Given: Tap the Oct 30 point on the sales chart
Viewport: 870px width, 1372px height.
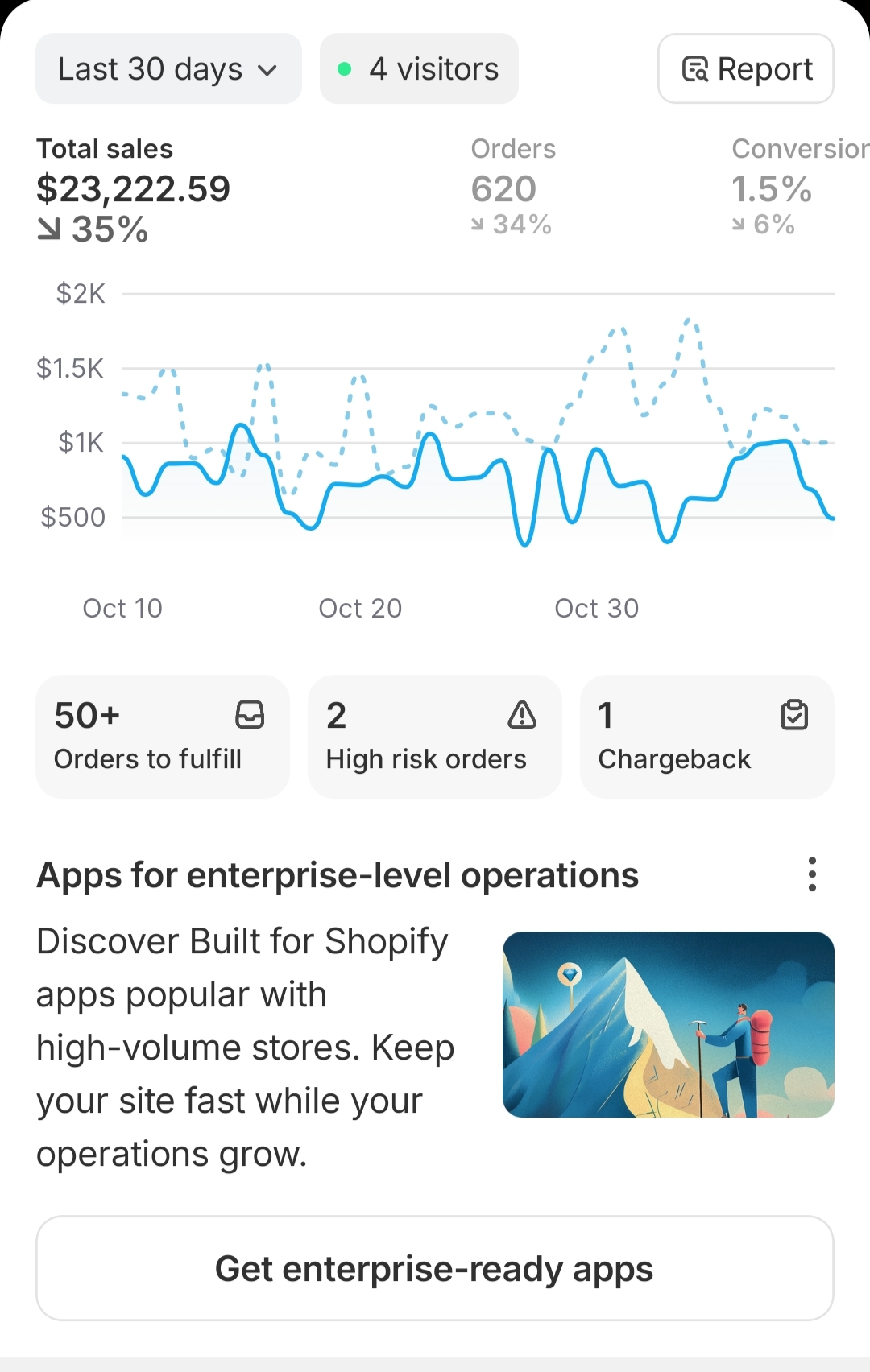Looking at the screenshot, I should click(x=597, y=450).
